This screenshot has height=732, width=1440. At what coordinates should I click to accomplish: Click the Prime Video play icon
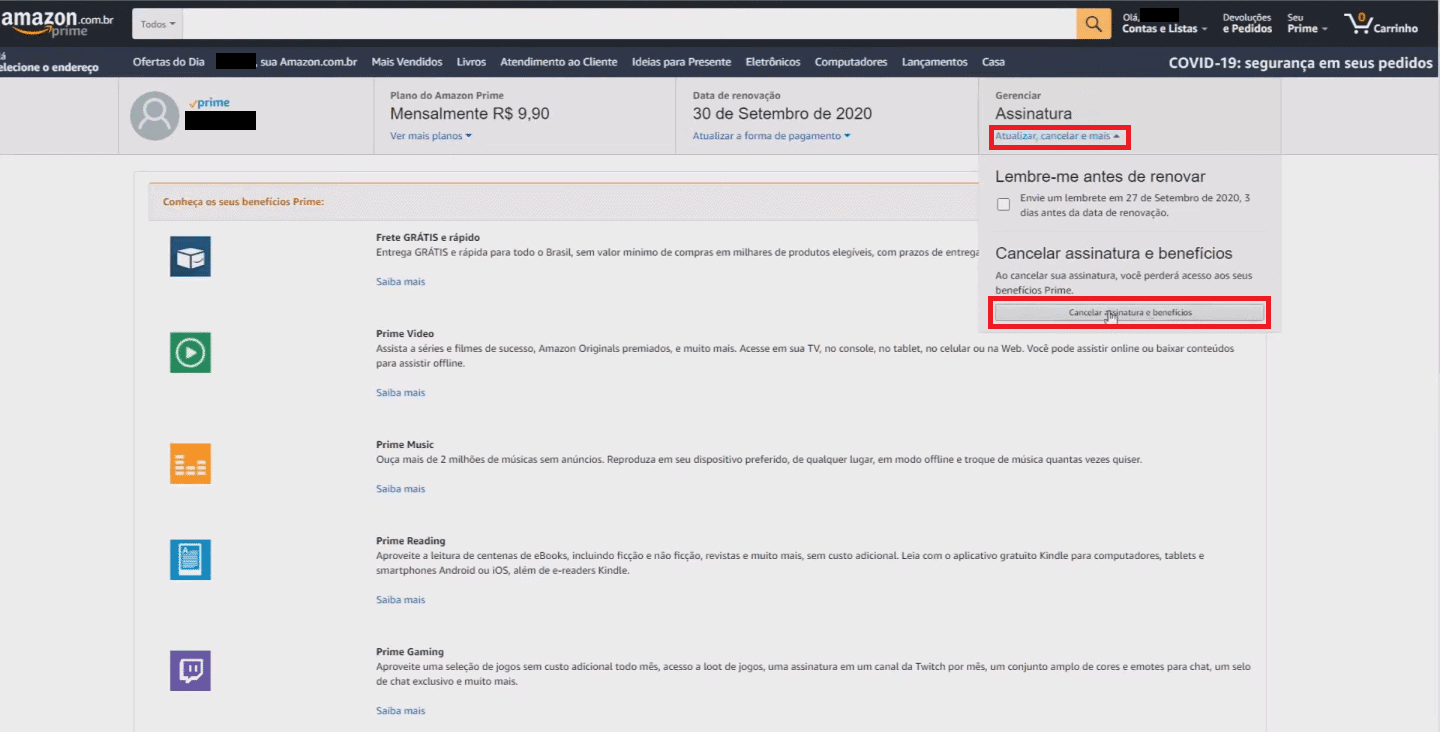click(190, 352)
